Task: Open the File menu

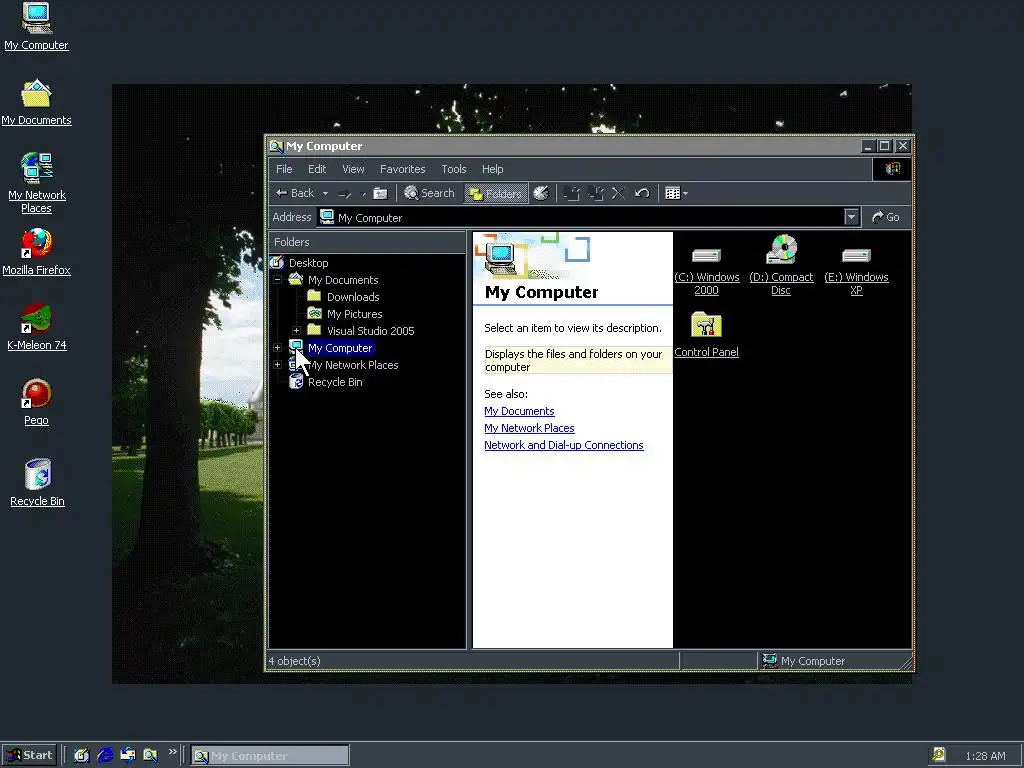Action: (x=284, y=169)
